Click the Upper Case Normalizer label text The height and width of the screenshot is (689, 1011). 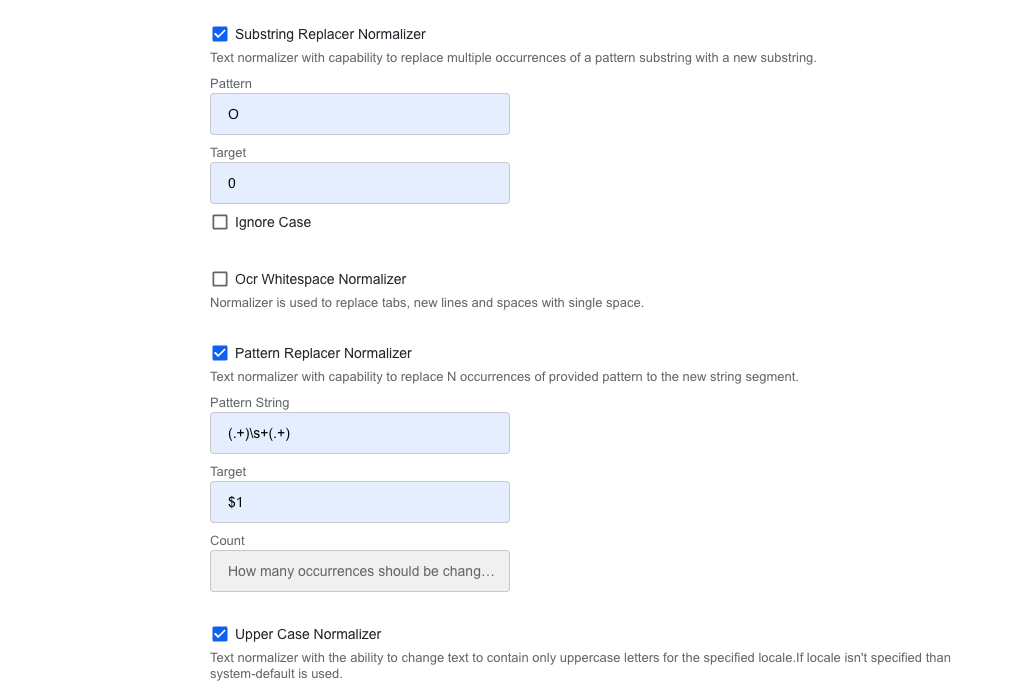pyautogui.click(x=308, y=634)
